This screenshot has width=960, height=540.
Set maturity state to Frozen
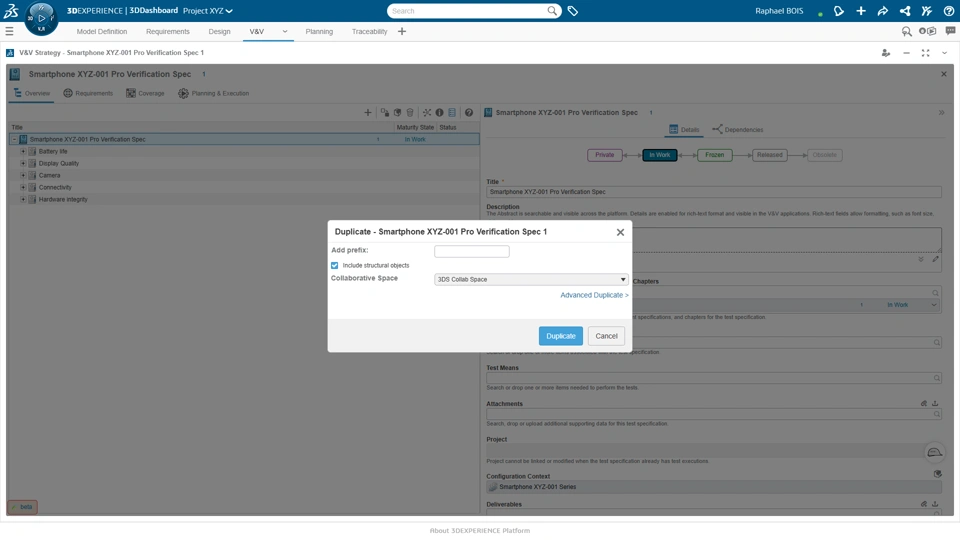coord(714,155)
